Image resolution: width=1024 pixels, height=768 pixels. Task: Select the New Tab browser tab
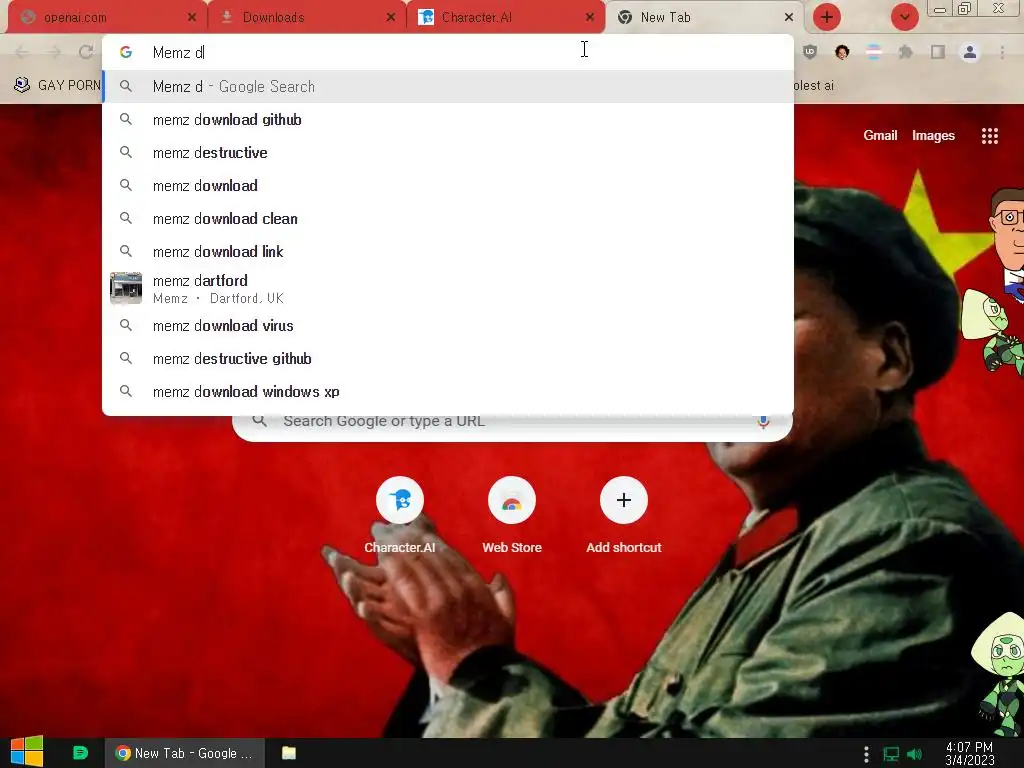703,18
